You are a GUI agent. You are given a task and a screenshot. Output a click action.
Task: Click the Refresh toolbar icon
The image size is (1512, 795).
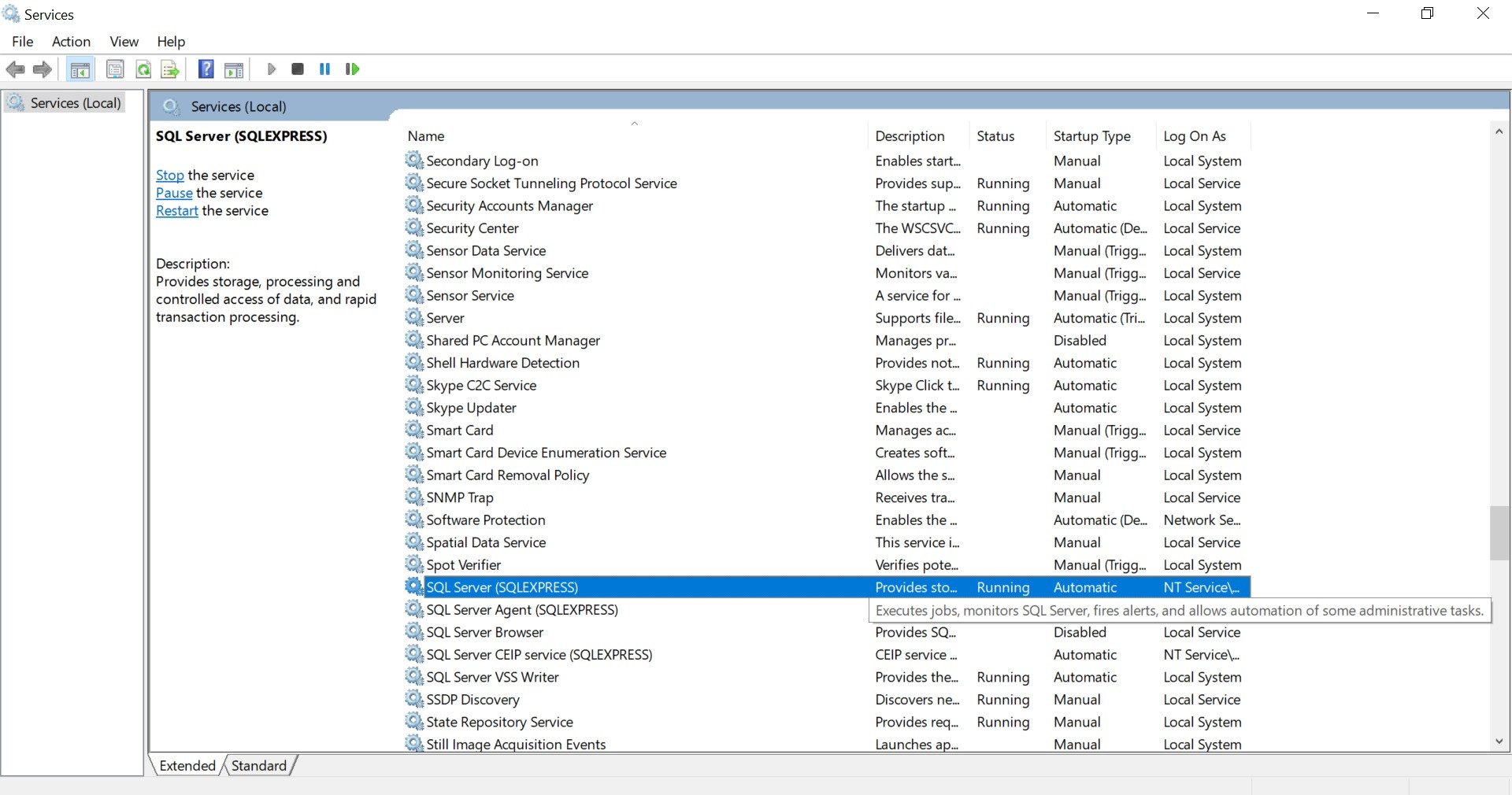pos(143,69)
